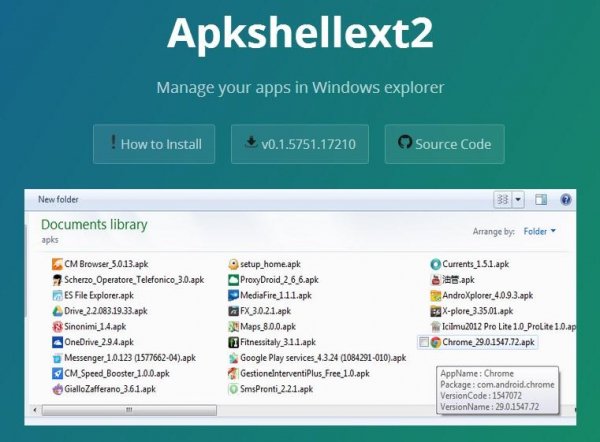Select file name IciIlmu2012 Pro Lite apk
The height and width of the screenshot is (442, 600).
(x=509, y=327)
